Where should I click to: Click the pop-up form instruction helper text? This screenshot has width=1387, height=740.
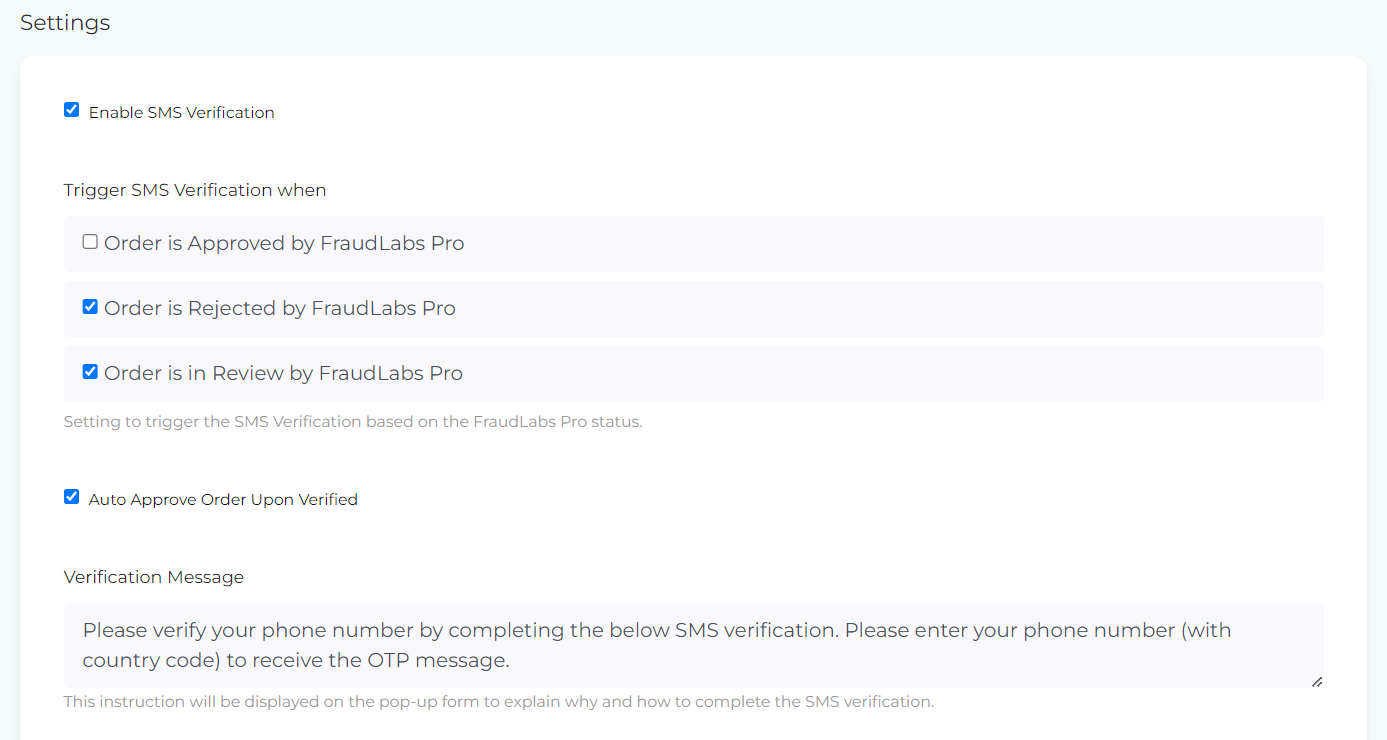[x=499, y=702]
